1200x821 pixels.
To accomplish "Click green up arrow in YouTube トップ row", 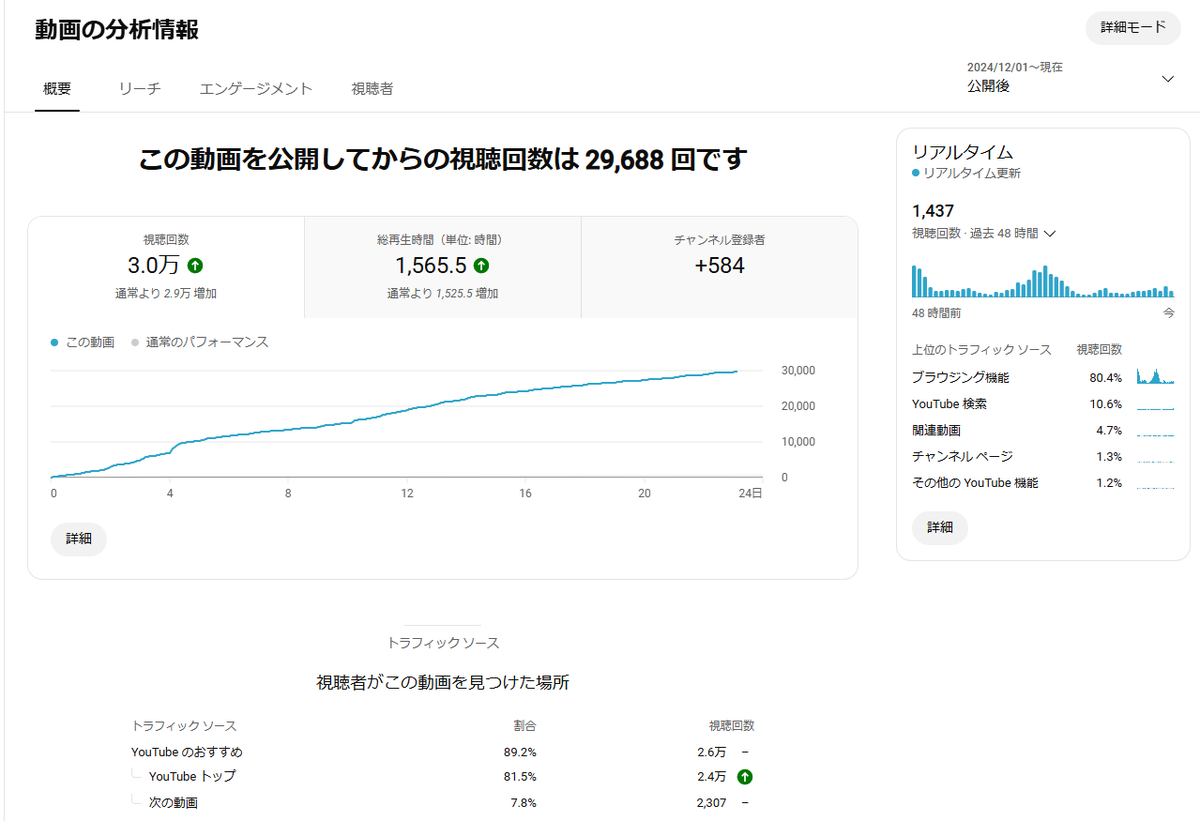I will click(744, 776).
